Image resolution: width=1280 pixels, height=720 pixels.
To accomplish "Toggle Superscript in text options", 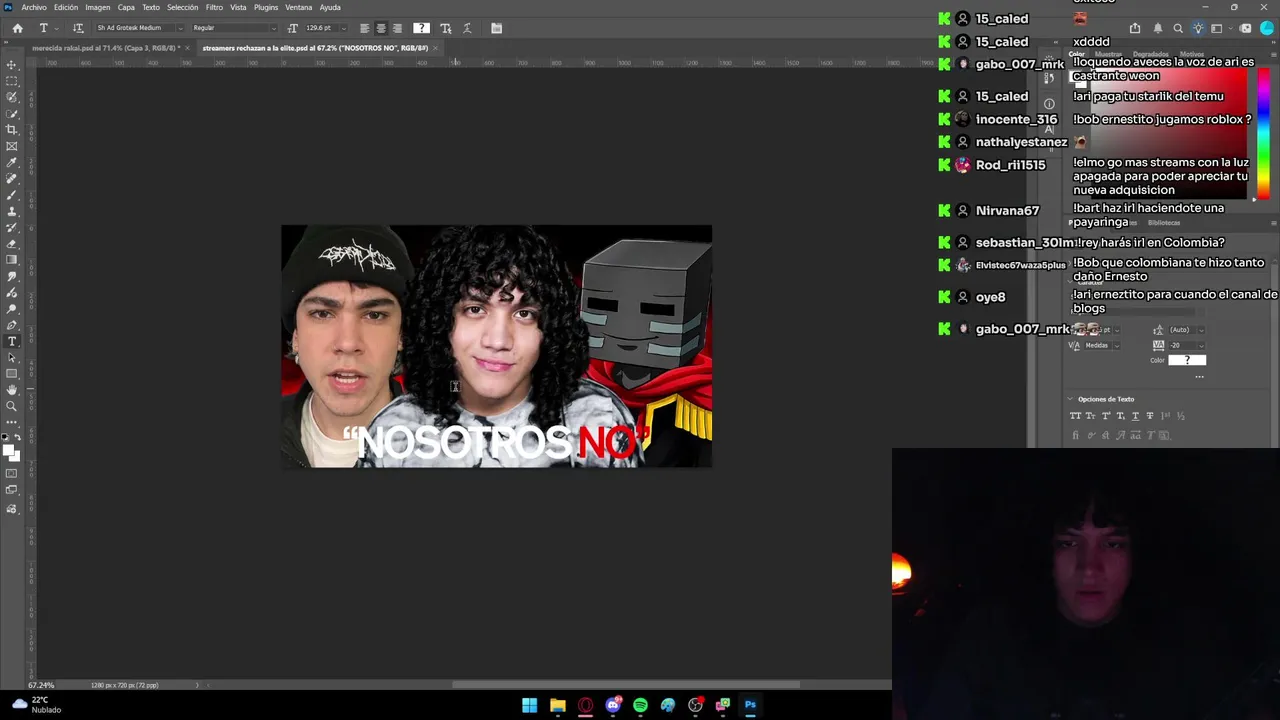I will 1105,416.
